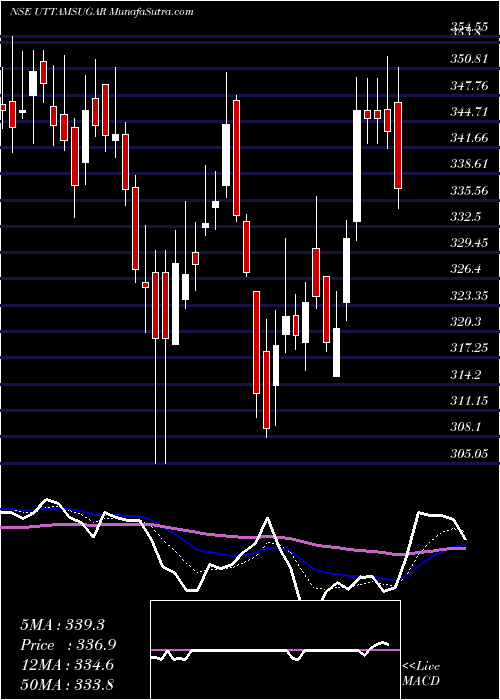The image size is (500, 700).
Task: Click the 317.25 price axis label
Action: (469, 349)
